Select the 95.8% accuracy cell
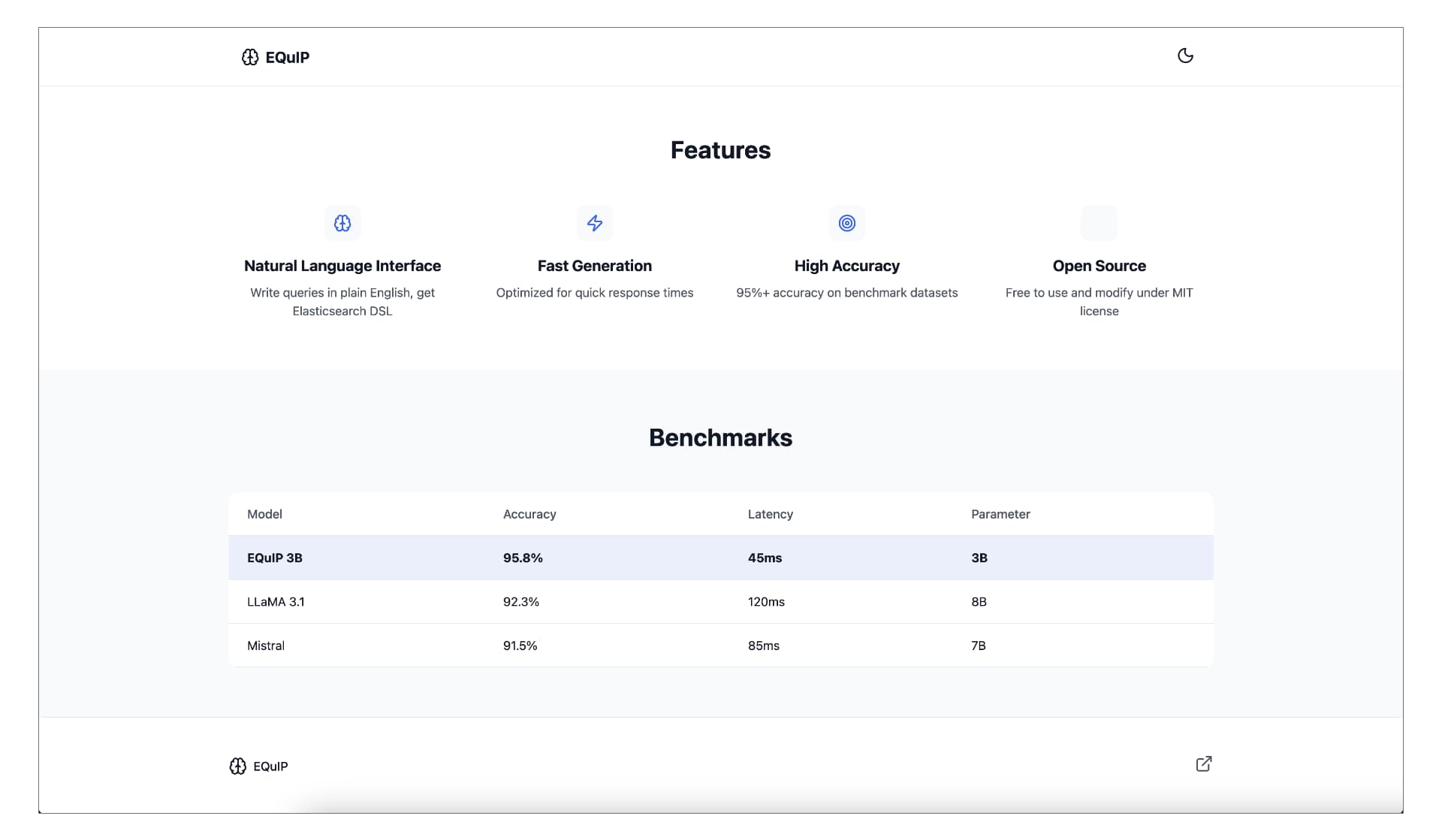The height and width of the screenshot is (840, 1442). tap(523, 558)
